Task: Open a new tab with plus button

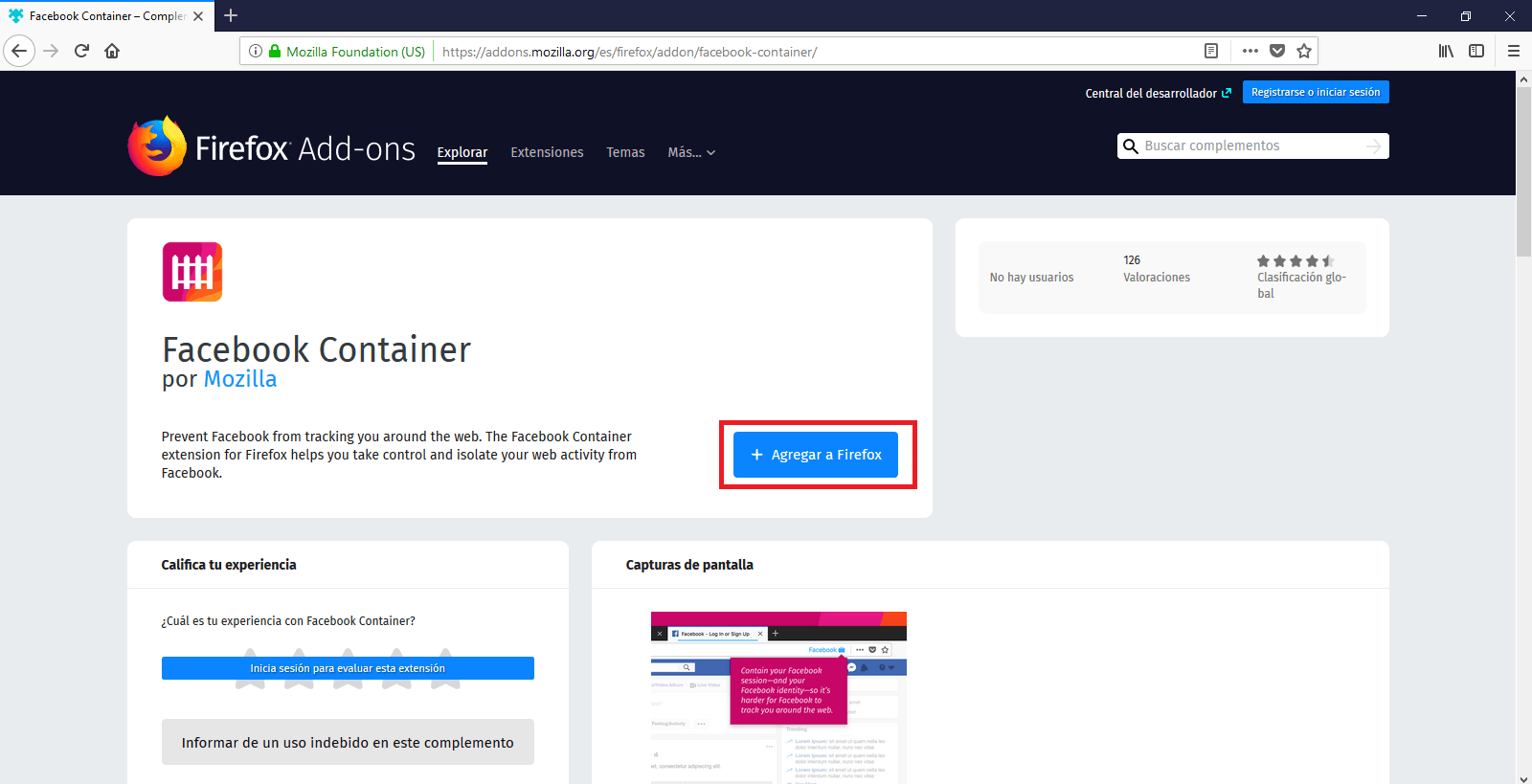Action: coord(231,15)
